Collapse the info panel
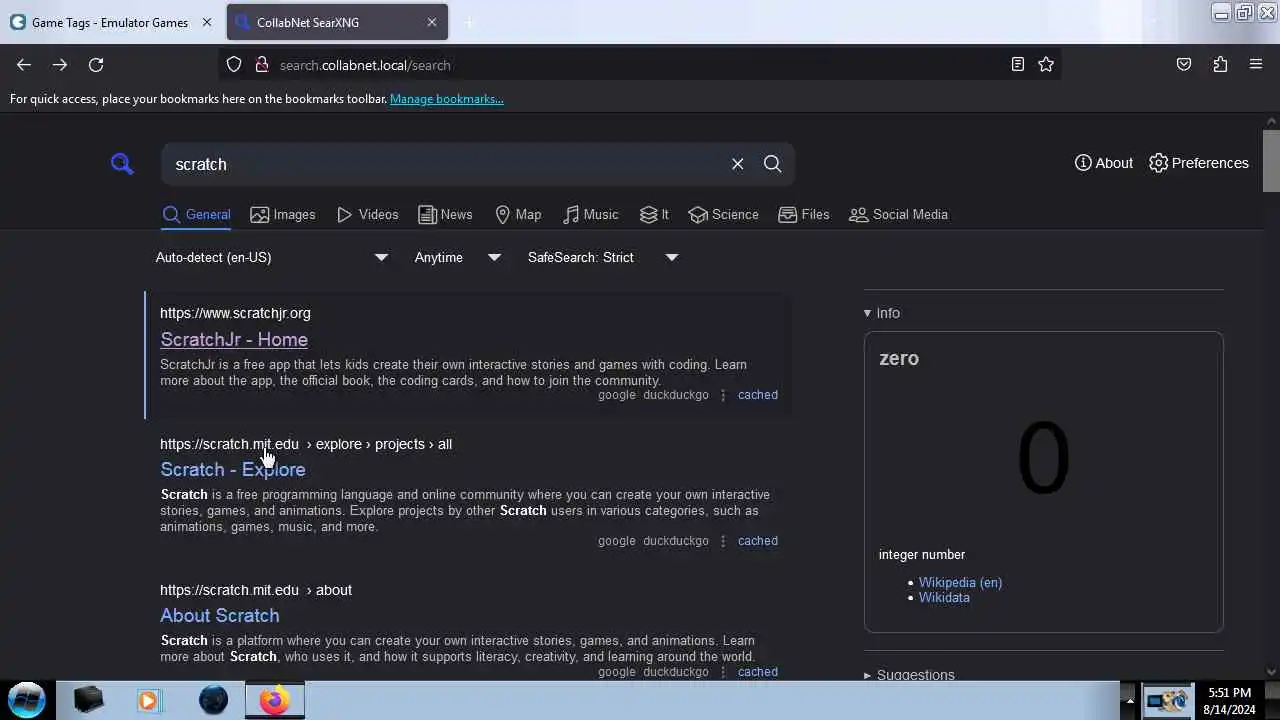 pyautogui.click(x=881, y=313)
